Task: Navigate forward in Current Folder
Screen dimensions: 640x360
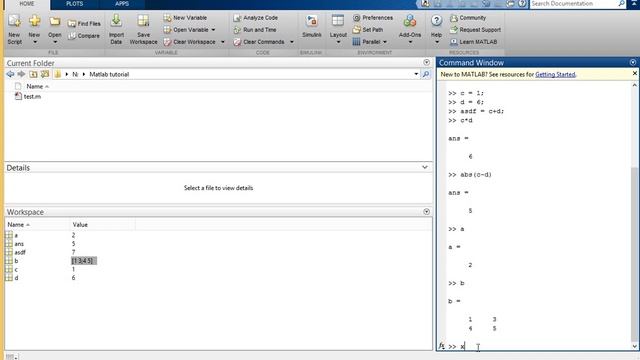Action: [x=21, y=74]
